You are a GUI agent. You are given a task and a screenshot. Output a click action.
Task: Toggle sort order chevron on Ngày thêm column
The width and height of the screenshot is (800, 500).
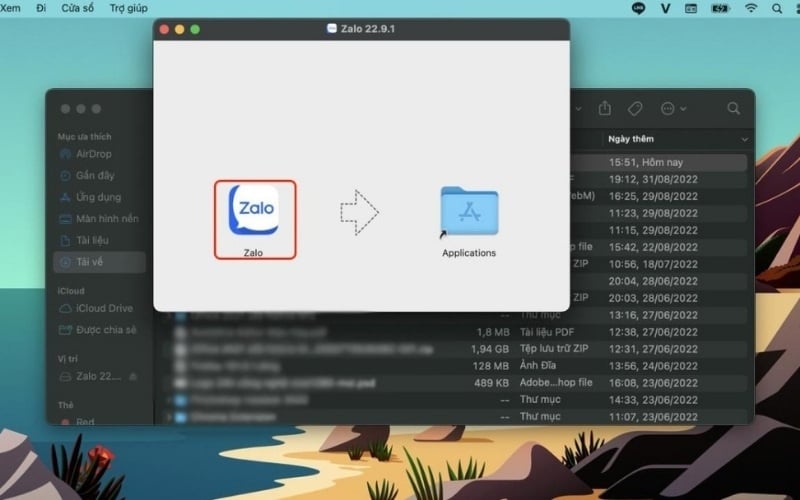coord(744,139)
